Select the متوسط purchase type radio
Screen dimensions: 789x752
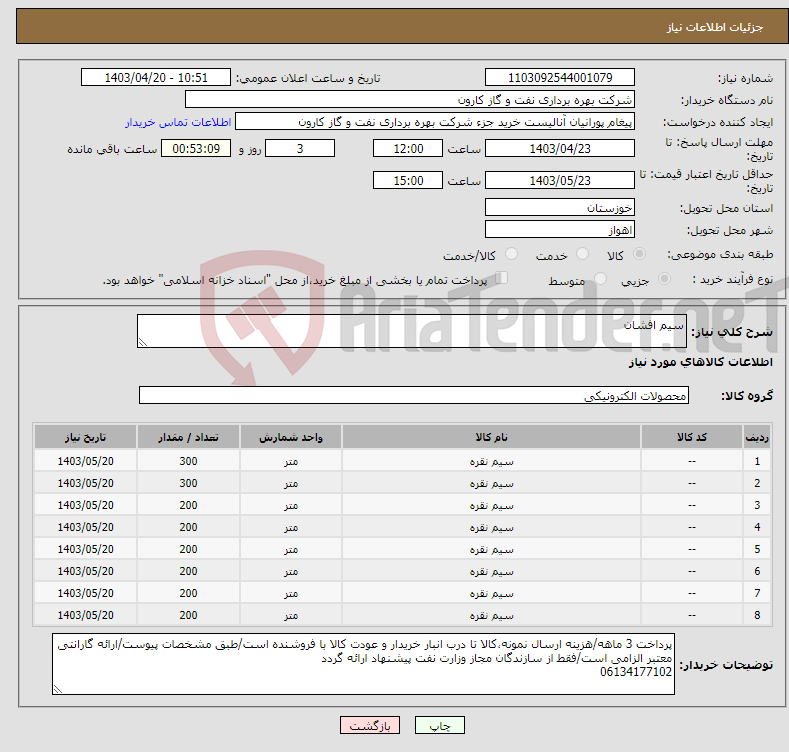point(600,279)
